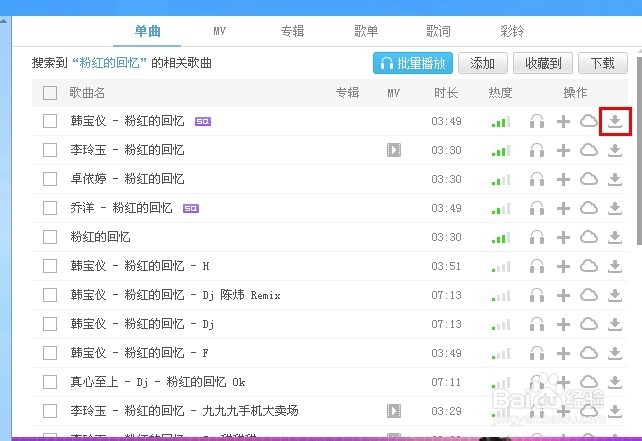
Task: Save untitled-artist 粉红的回忆 row to cloud
Action: point(589,237)
